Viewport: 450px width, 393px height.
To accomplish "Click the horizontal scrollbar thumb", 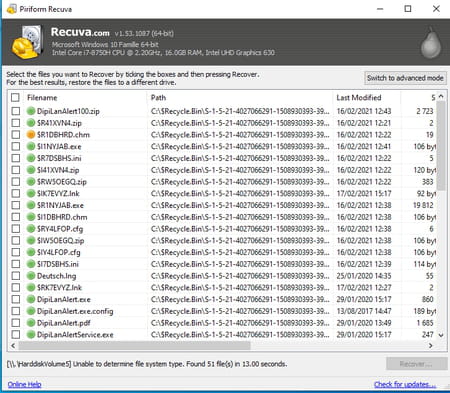I will (134, 346).
